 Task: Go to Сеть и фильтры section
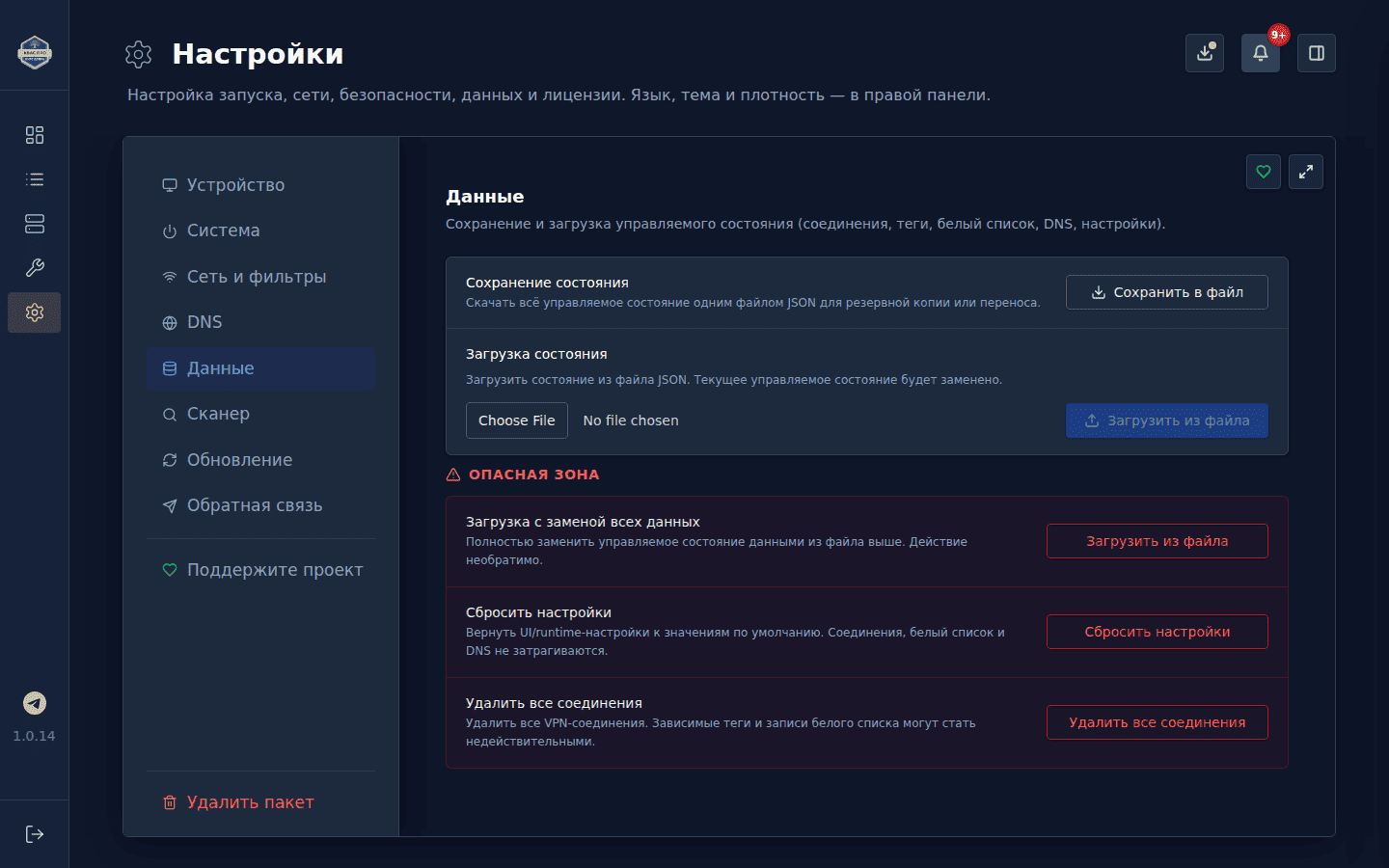(260, 277)
